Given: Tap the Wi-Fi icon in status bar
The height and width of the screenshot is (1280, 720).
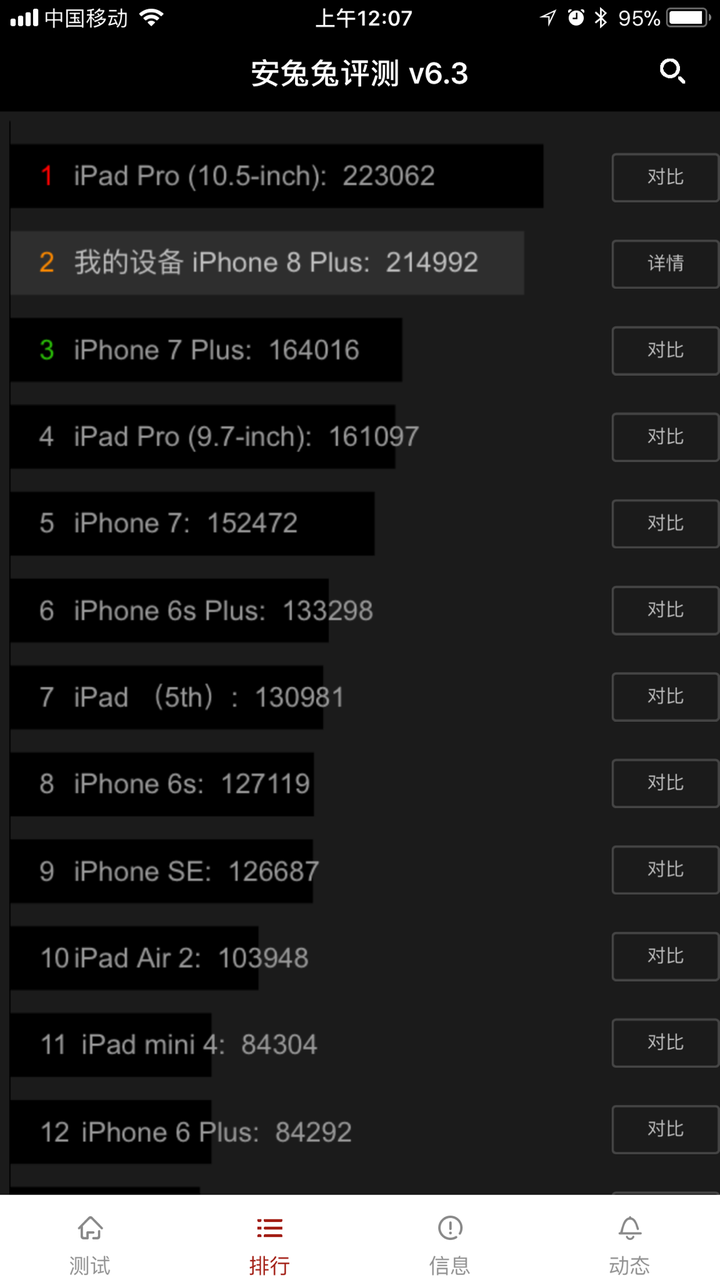Looking at the screenshot, I should click(151, 18).
